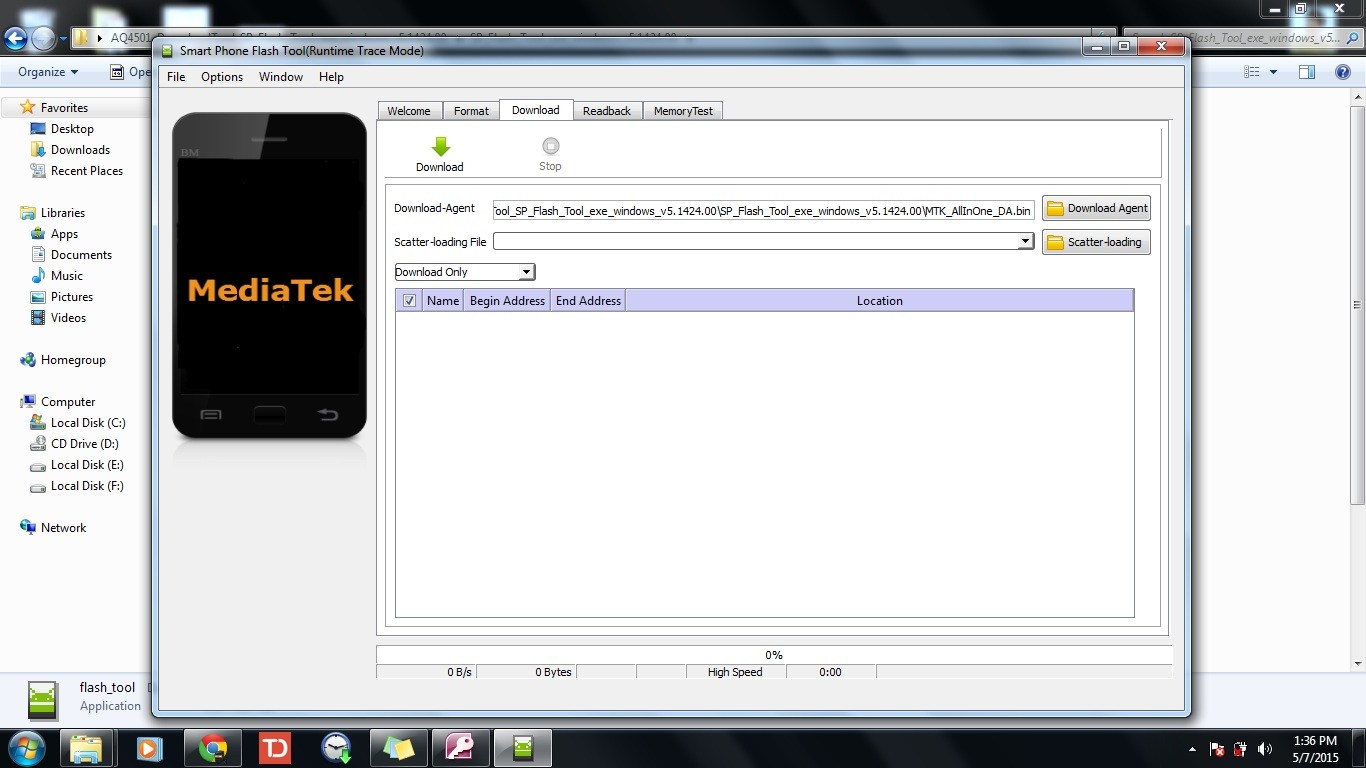Click the Location column header

879,300
